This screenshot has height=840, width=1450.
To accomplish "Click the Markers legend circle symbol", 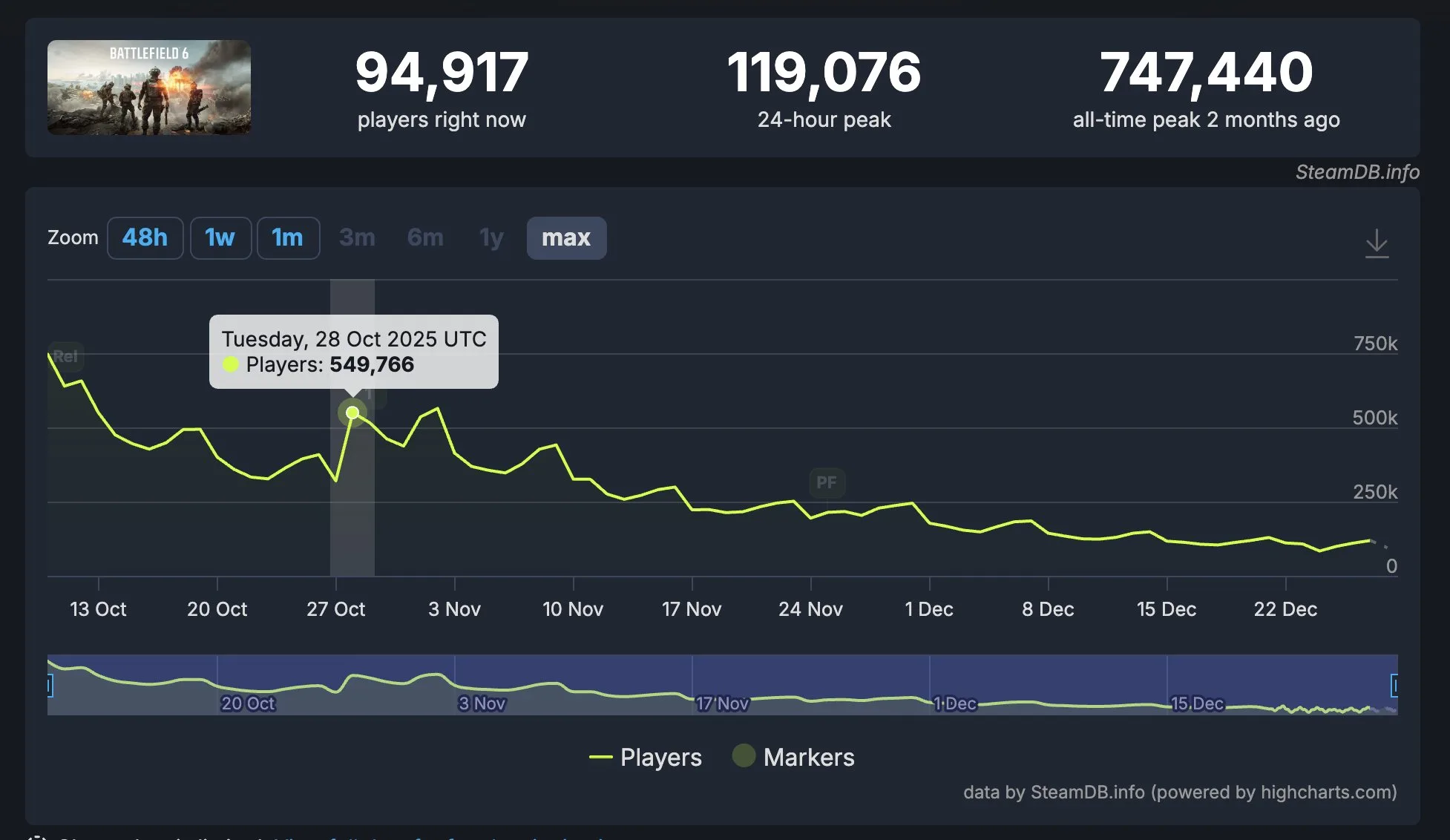I will [744, 756].
